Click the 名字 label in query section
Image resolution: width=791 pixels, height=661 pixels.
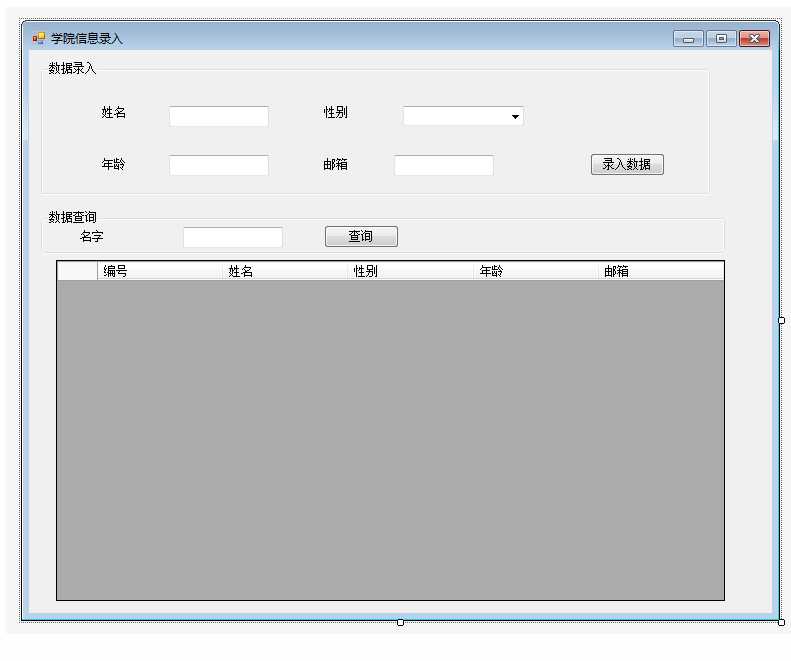[x=91, y=236]
